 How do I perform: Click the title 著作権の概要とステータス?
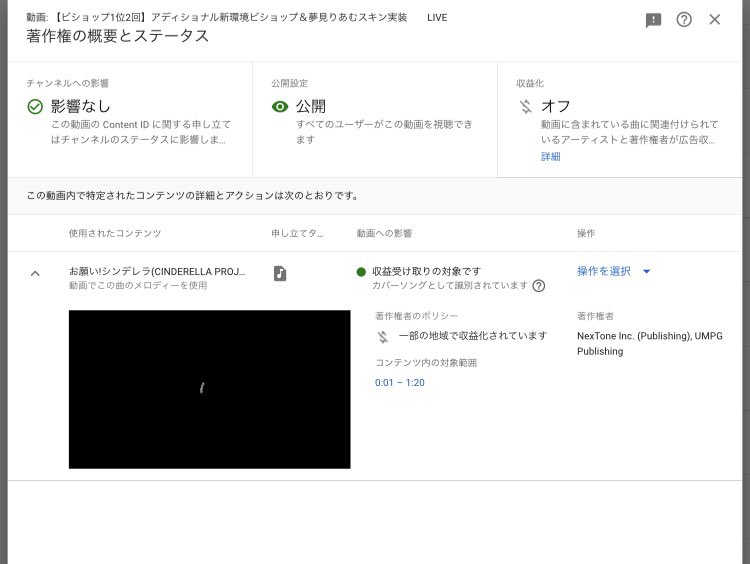click(118, 36)
